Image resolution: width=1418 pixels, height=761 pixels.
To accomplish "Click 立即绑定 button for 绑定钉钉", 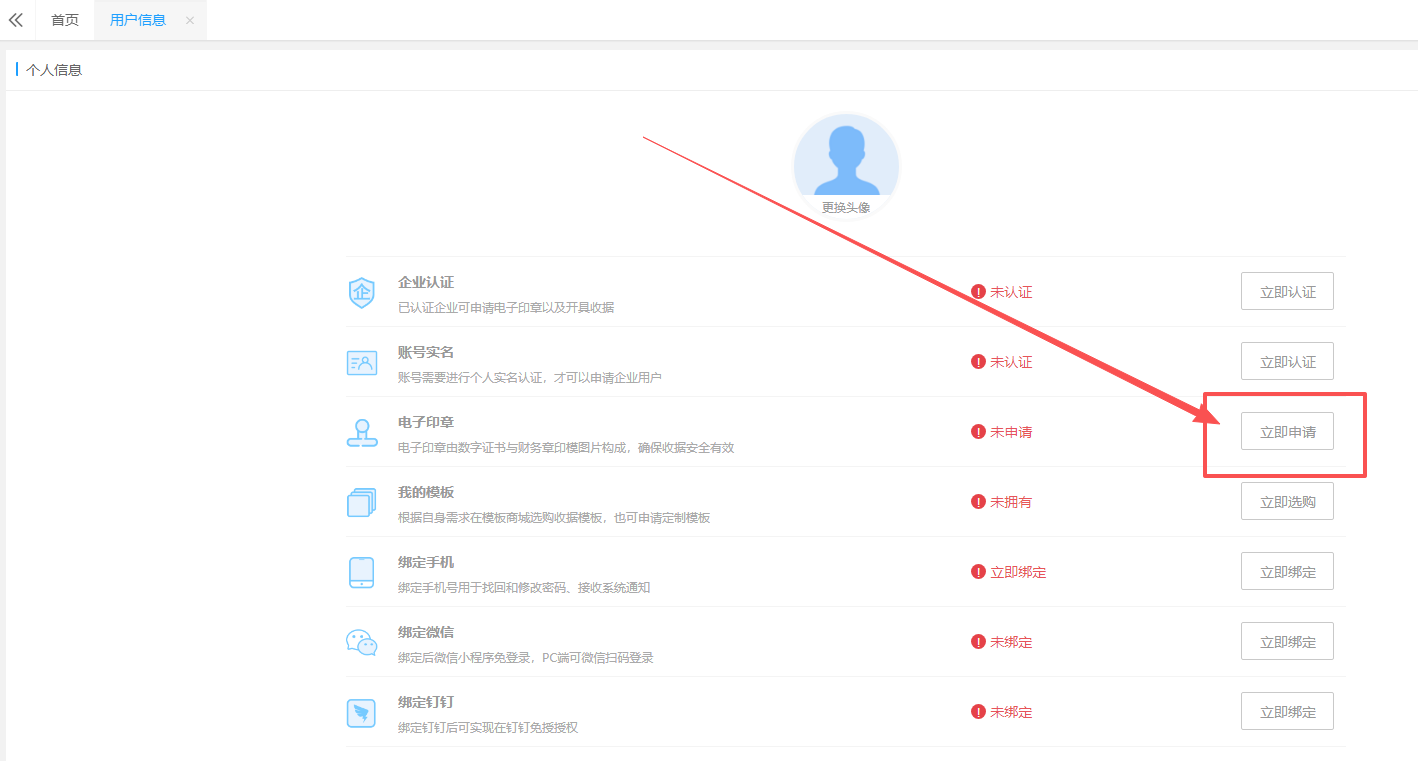I will coord(1287,712).
